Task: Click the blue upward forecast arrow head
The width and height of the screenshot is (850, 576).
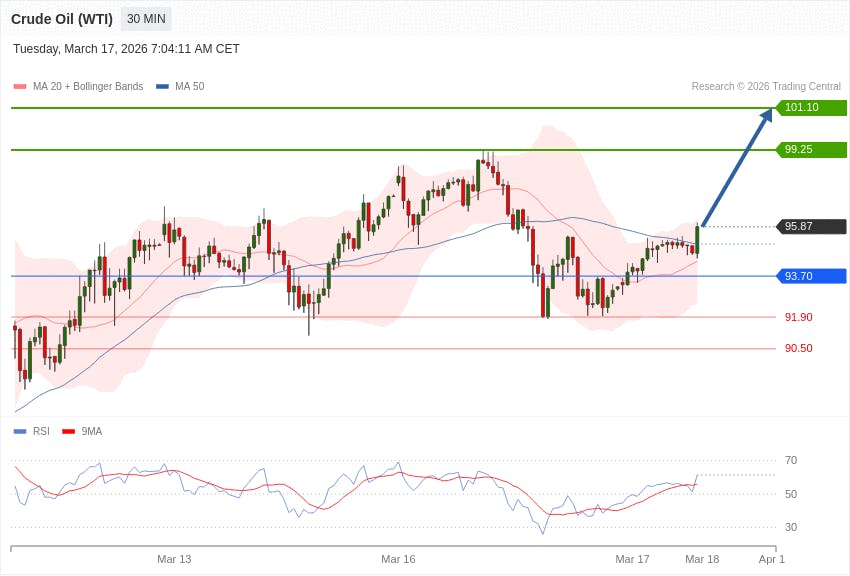Action: (766, 116)
